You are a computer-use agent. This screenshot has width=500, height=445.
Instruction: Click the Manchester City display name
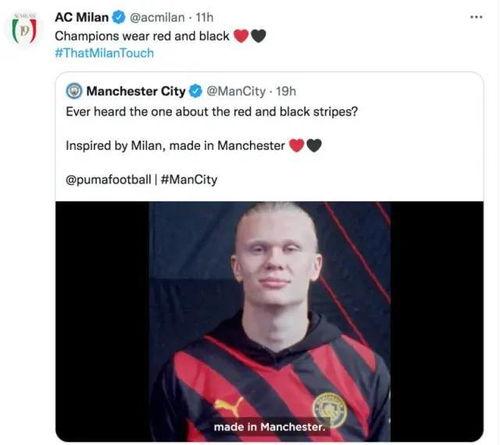tap(136, 91)
